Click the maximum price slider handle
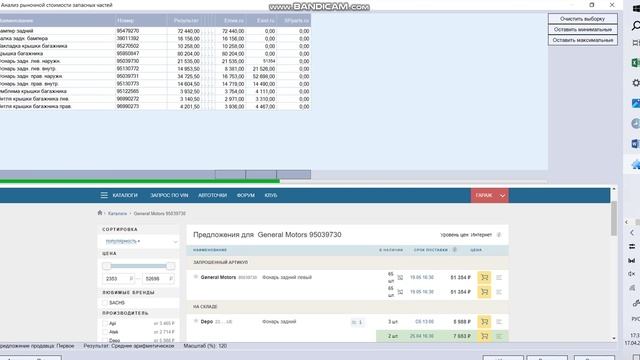640x360 pixels. [x=171, y=266]
